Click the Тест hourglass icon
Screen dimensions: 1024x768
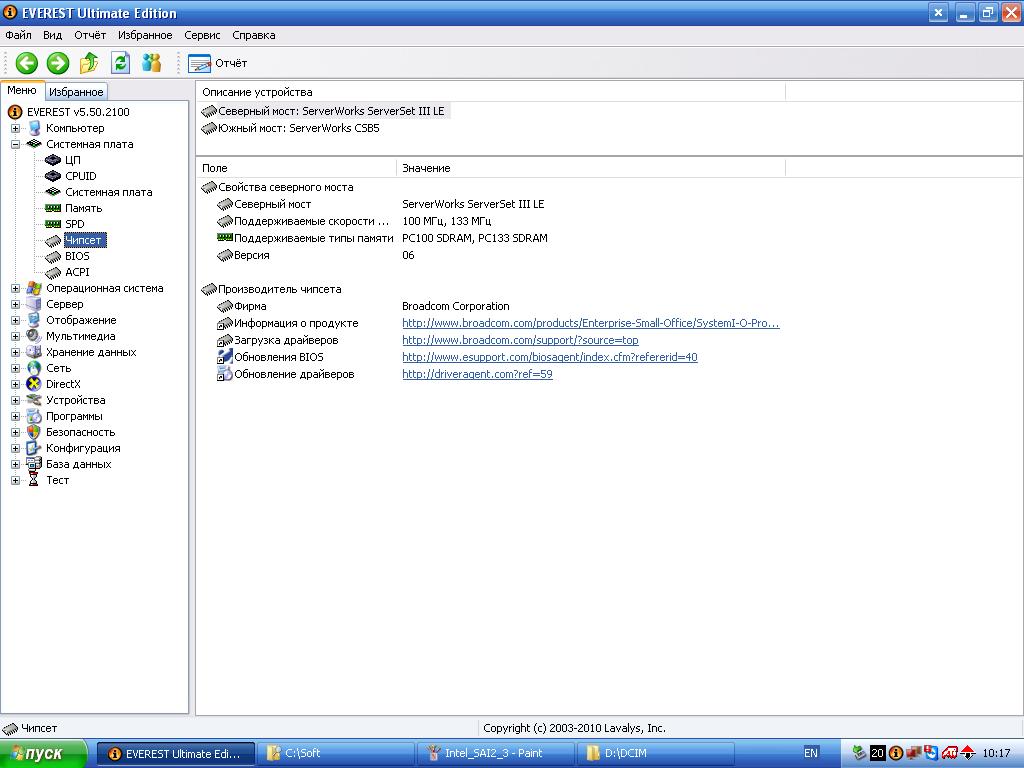pyautogui.click(x=34, y=480)
